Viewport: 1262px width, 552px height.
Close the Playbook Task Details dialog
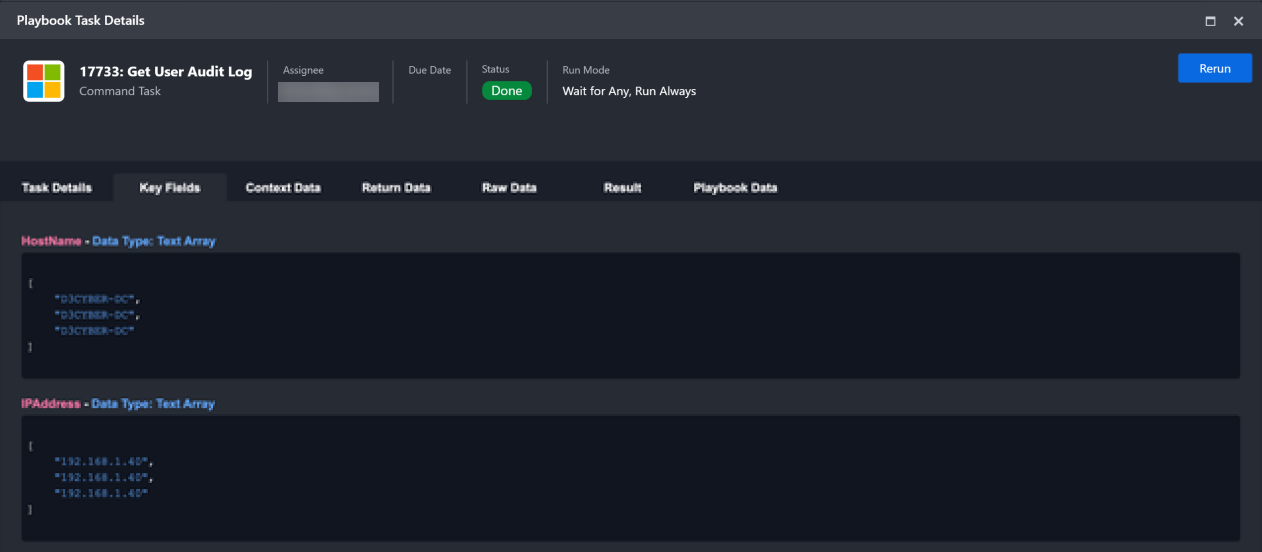click(1238, 21)
